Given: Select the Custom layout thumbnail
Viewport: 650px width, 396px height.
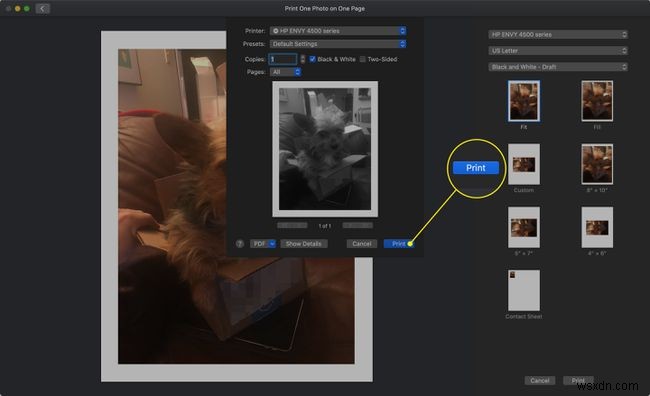Looking at the screenshot, I should point(524,164).
